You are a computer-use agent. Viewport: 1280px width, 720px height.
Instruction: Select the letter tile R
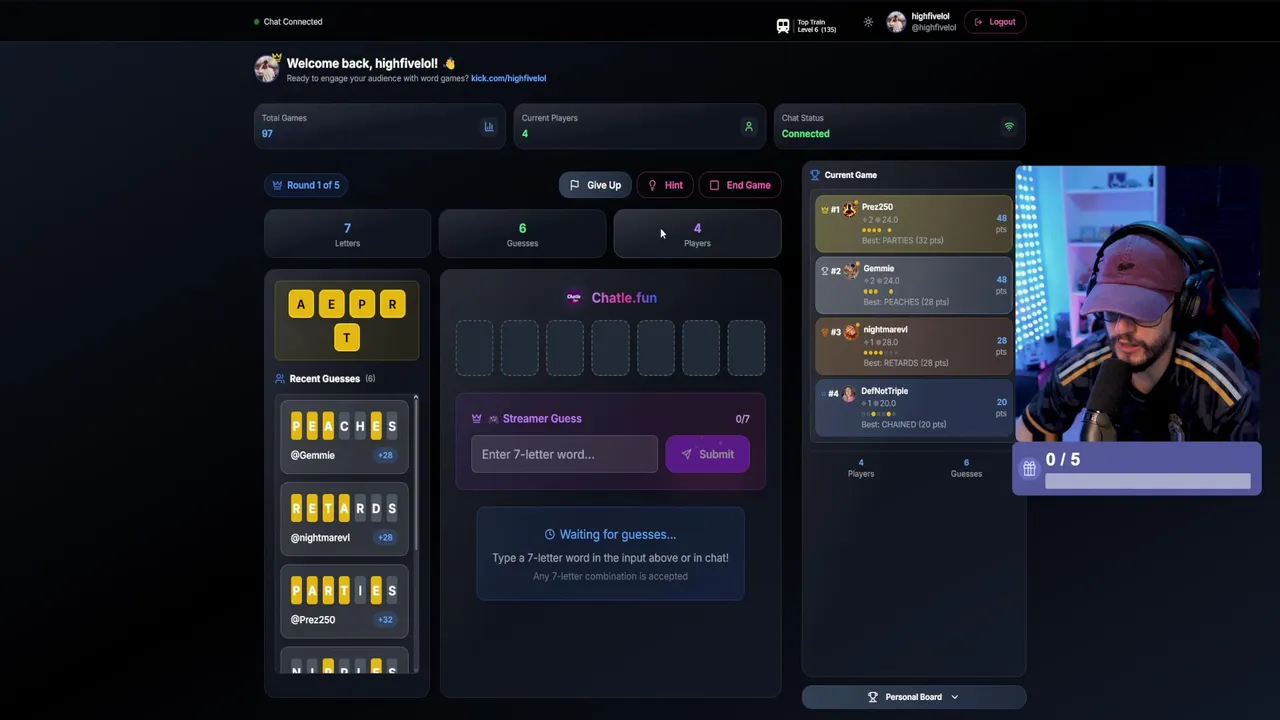point(392,304)
